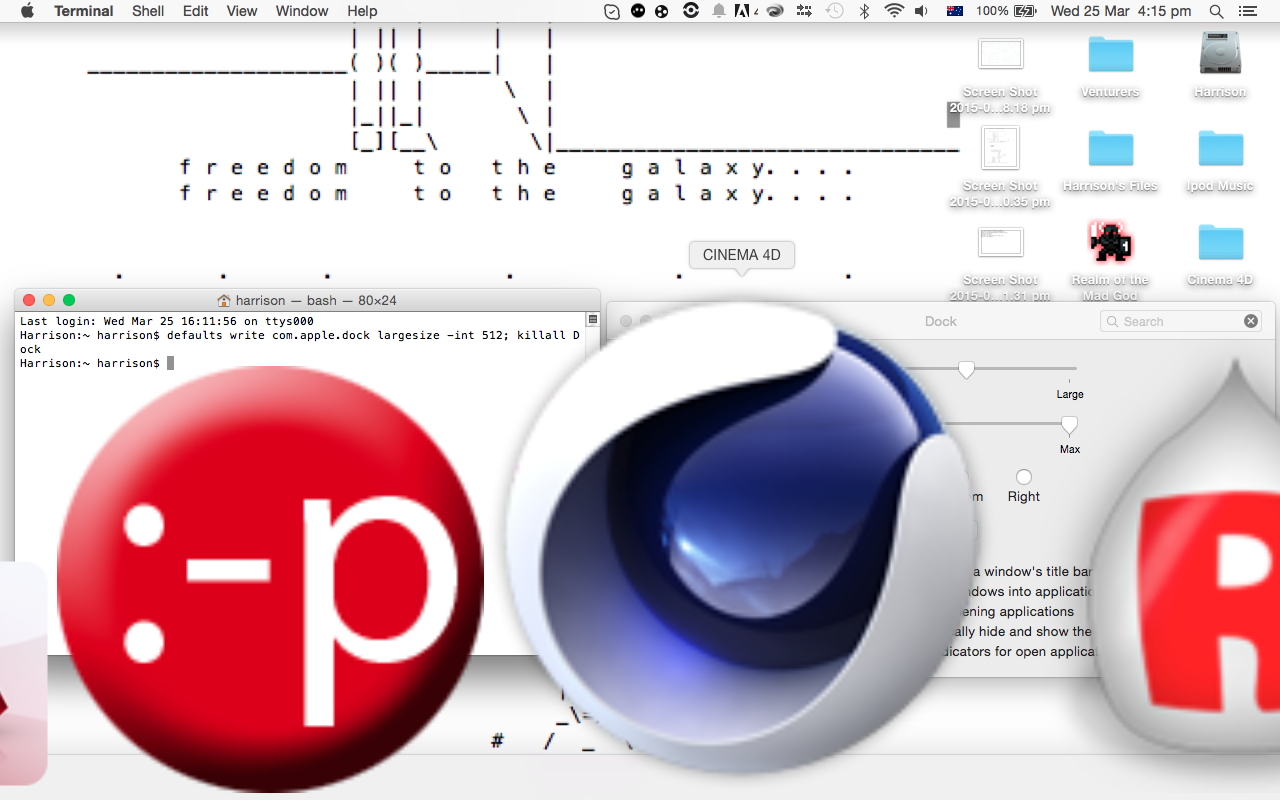Click the leftmost speech-bubble status icon
The image size is (1280, 800).
coord(613,11)
